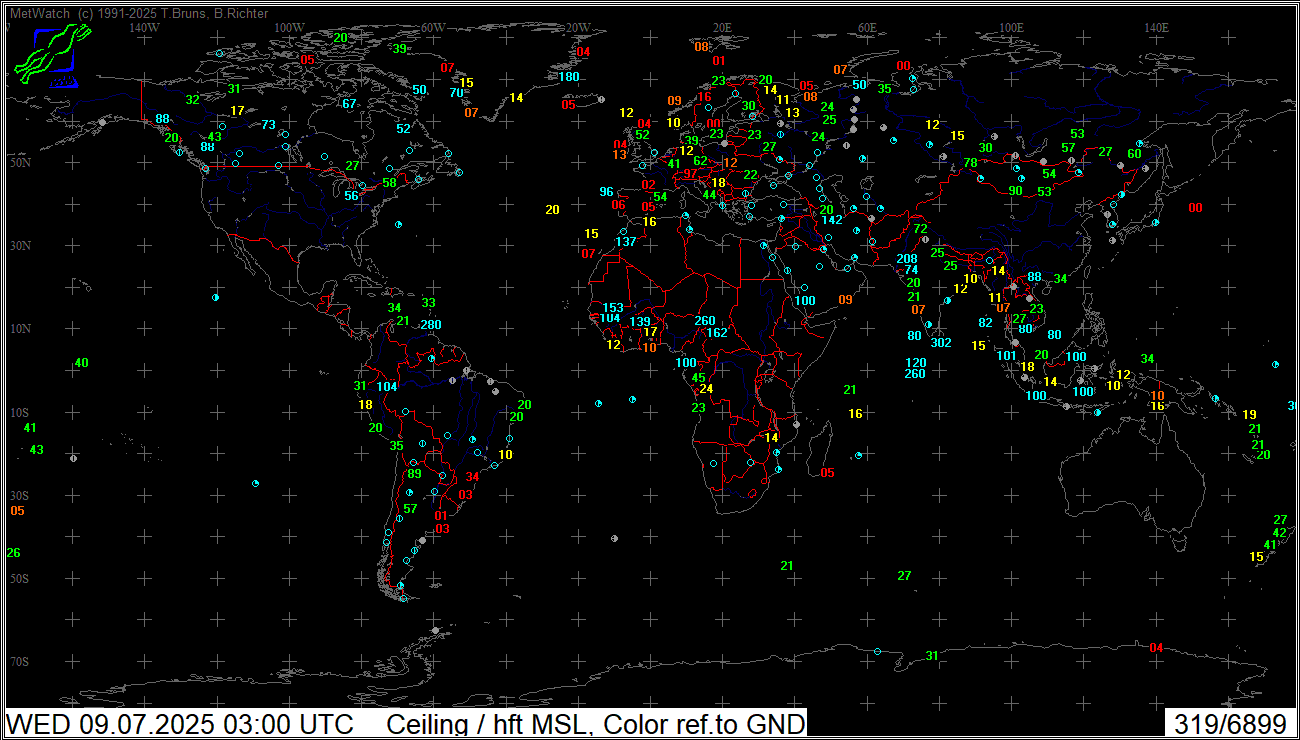Image resolution: width=1300 pixels, height=740 pixels.
Task: Pick the ceiling reading '162'
Action: pos(717,333)
